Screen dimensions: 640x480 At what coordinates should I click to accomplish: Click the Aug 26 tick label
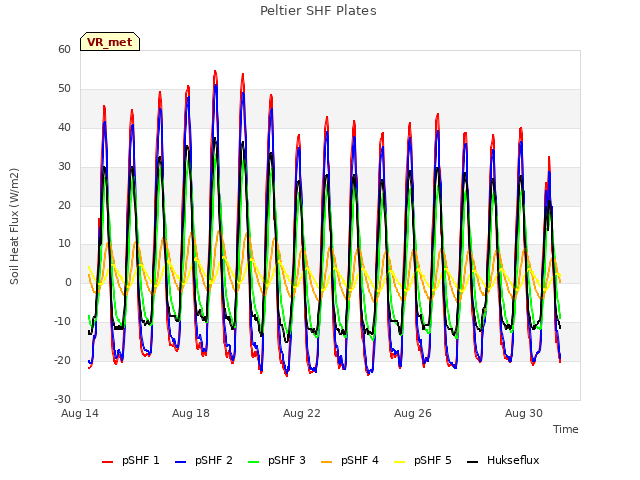coord(413,413)
